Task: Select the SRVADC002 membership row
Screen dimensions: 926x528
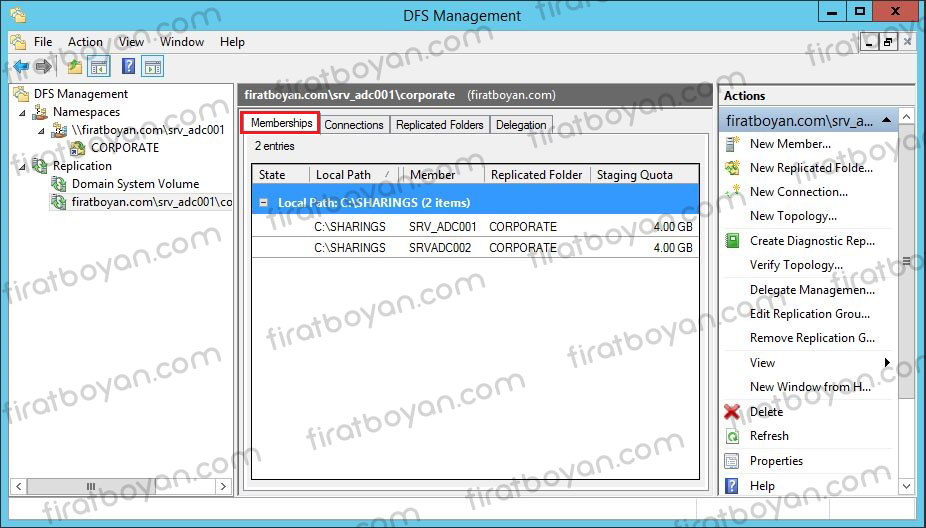Action: click(x=475, y=247)
